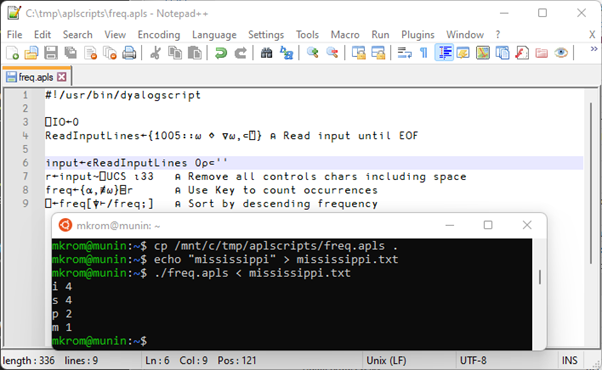Toggle the file Monitoring eye icon
Screen dimensions: 602x370
pos(561,53)
